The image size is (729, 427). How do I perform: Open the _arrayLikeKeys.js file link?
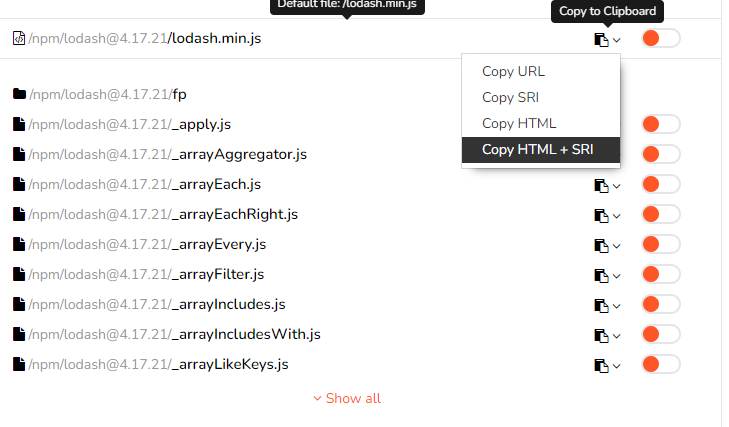(x=158, y=364)
